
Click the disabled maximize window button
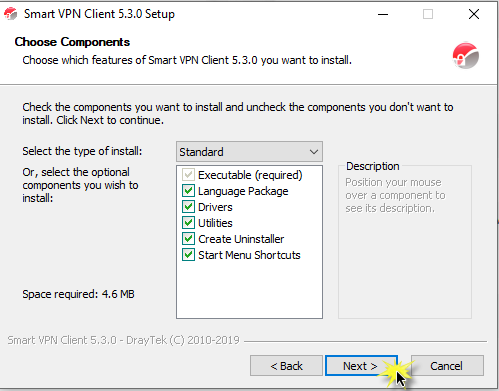pyautogui.click(x=428, y=14)
